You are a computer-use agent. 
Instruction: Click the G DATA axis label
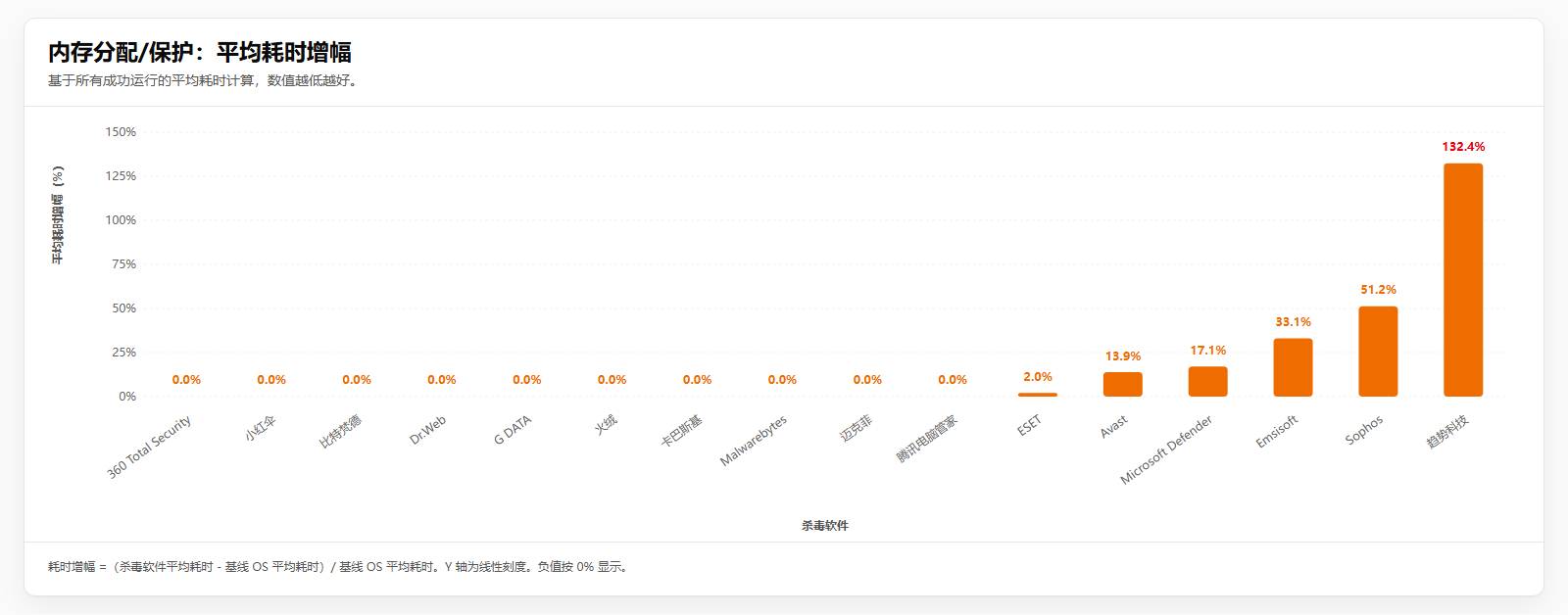[x=513, y=430]
